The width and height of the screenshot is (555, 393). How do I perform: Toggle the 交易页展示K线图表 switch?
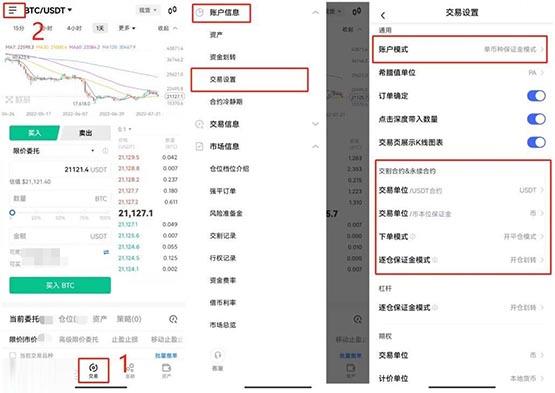click(x=536, y=142)
